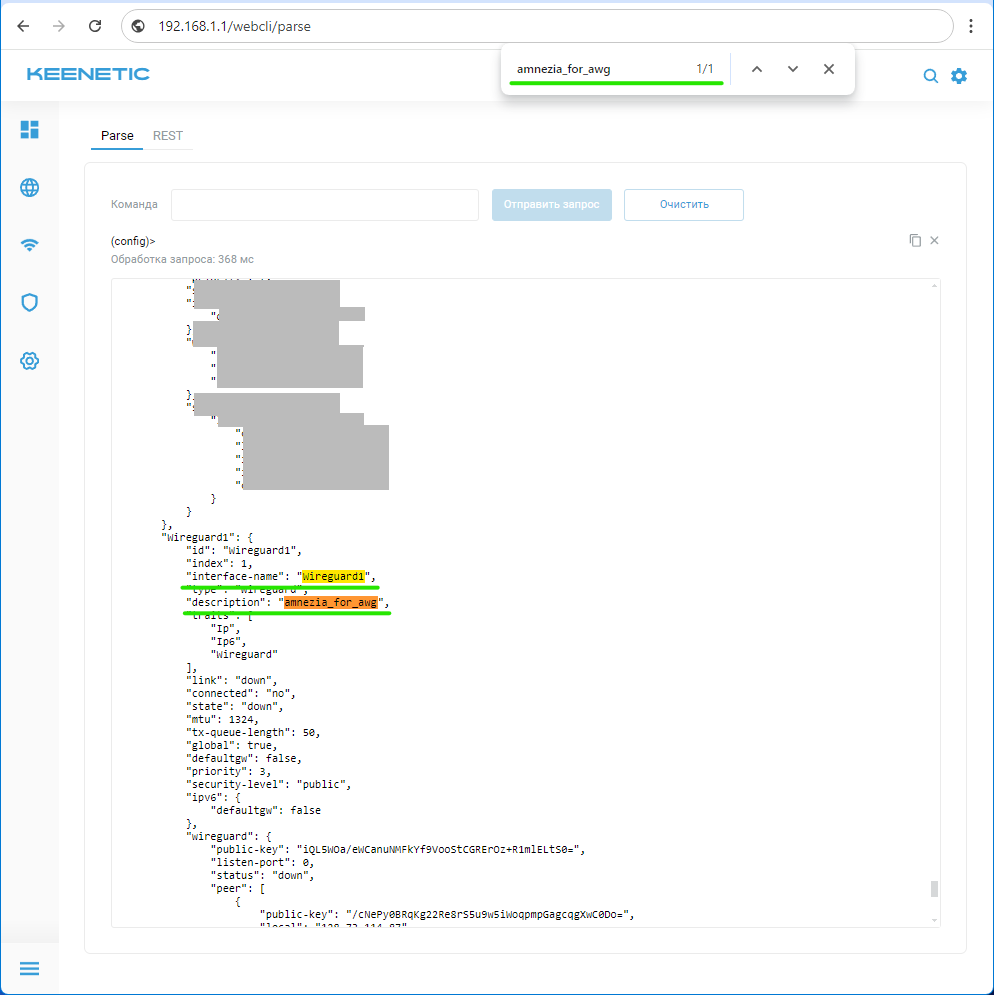Copy the command output to clipboard
The height and width of the screenshot is (995, 994).
pos(914,241)
